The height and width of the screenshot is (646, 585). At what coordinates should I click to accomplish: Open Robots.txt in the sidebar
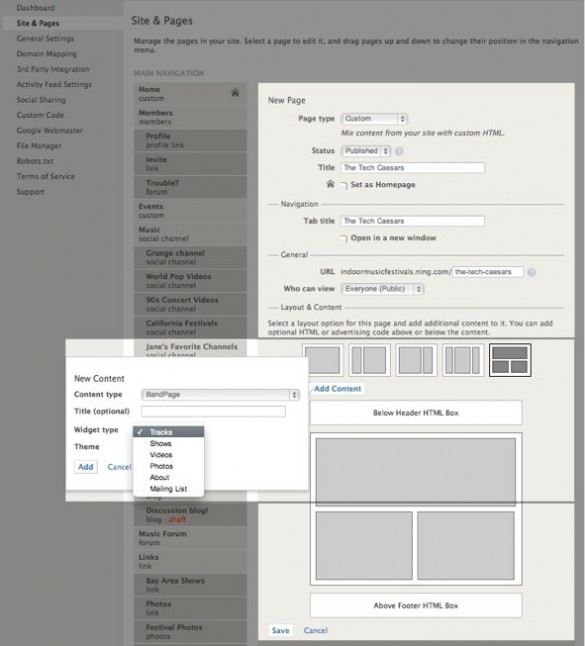click(x=35, y=161)
